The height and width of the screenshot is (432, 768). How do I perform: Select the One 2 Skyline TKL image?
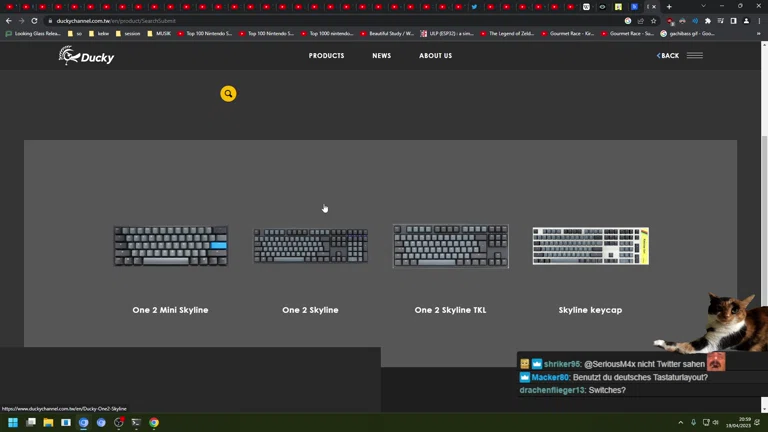tap(450, 246)
